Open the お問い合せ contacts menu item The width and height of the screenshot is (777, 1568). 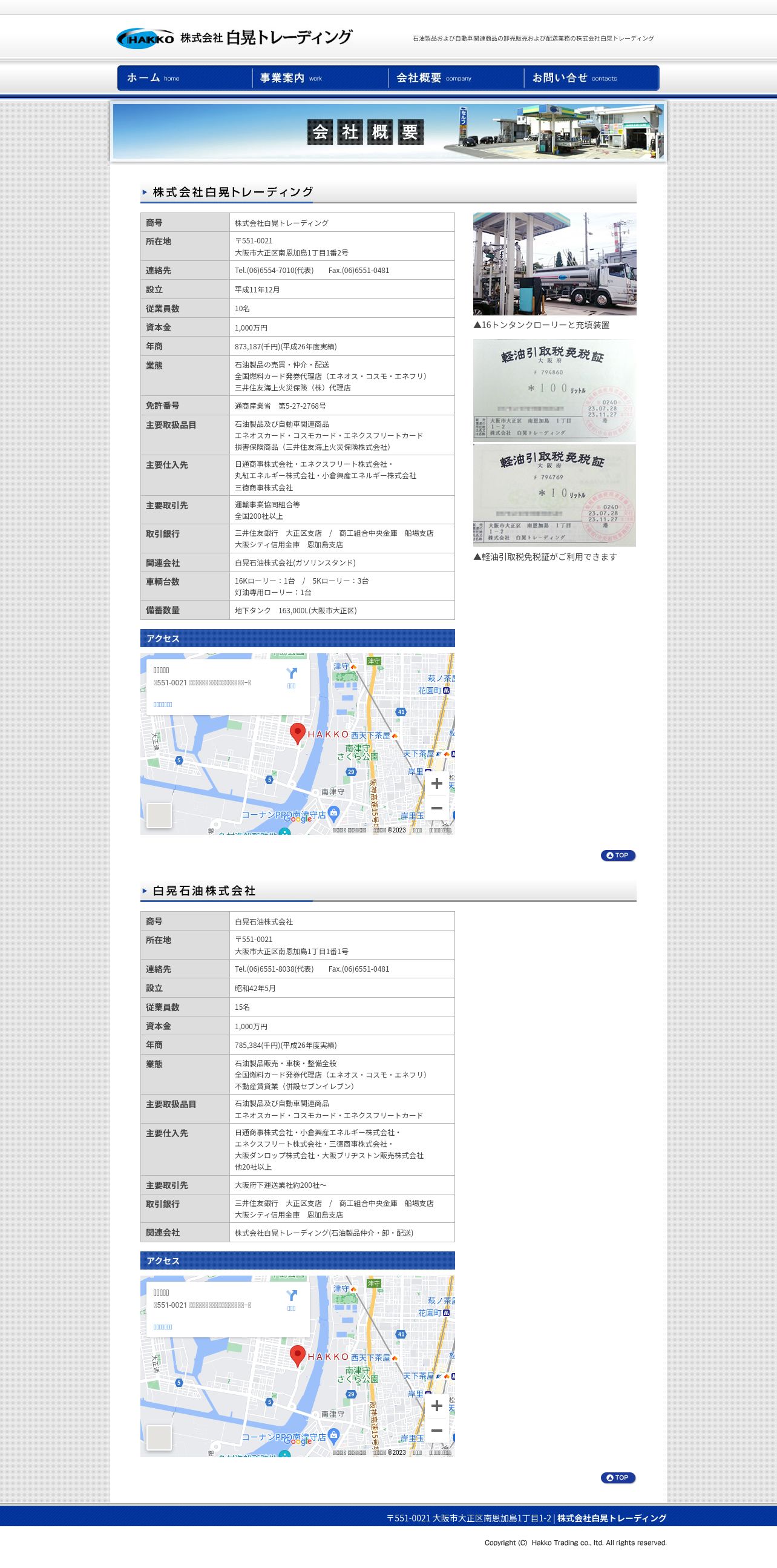coord(591,78)
